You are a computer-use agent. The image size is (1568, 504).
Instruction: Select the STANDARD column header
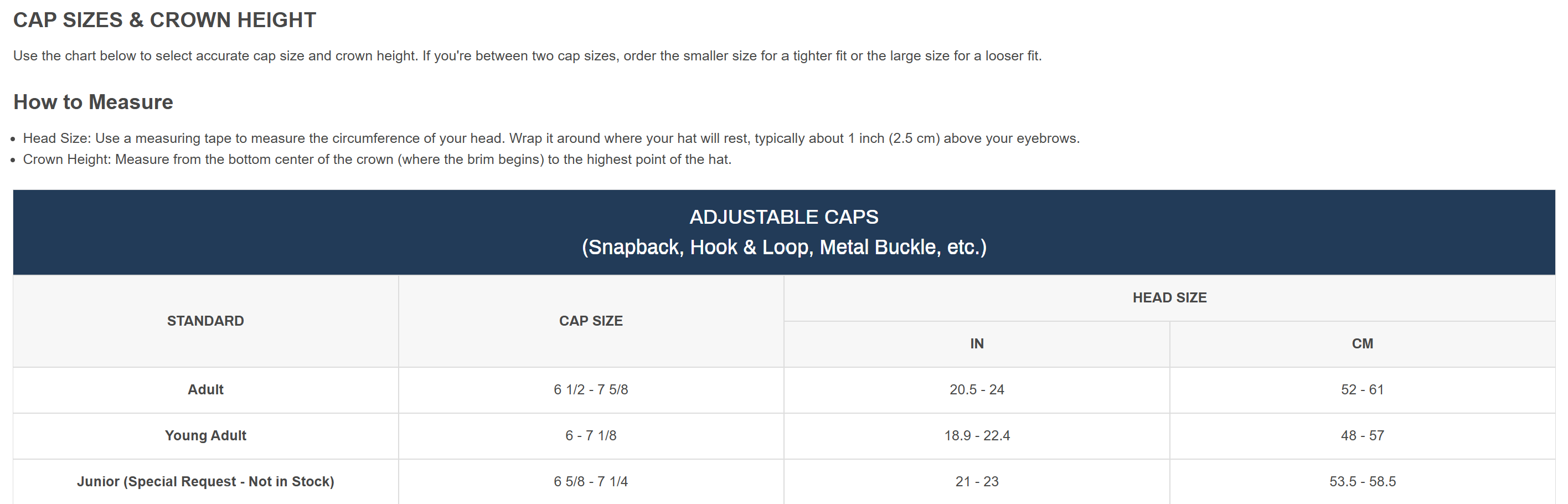pyautogui.click(x=205, y=321)
